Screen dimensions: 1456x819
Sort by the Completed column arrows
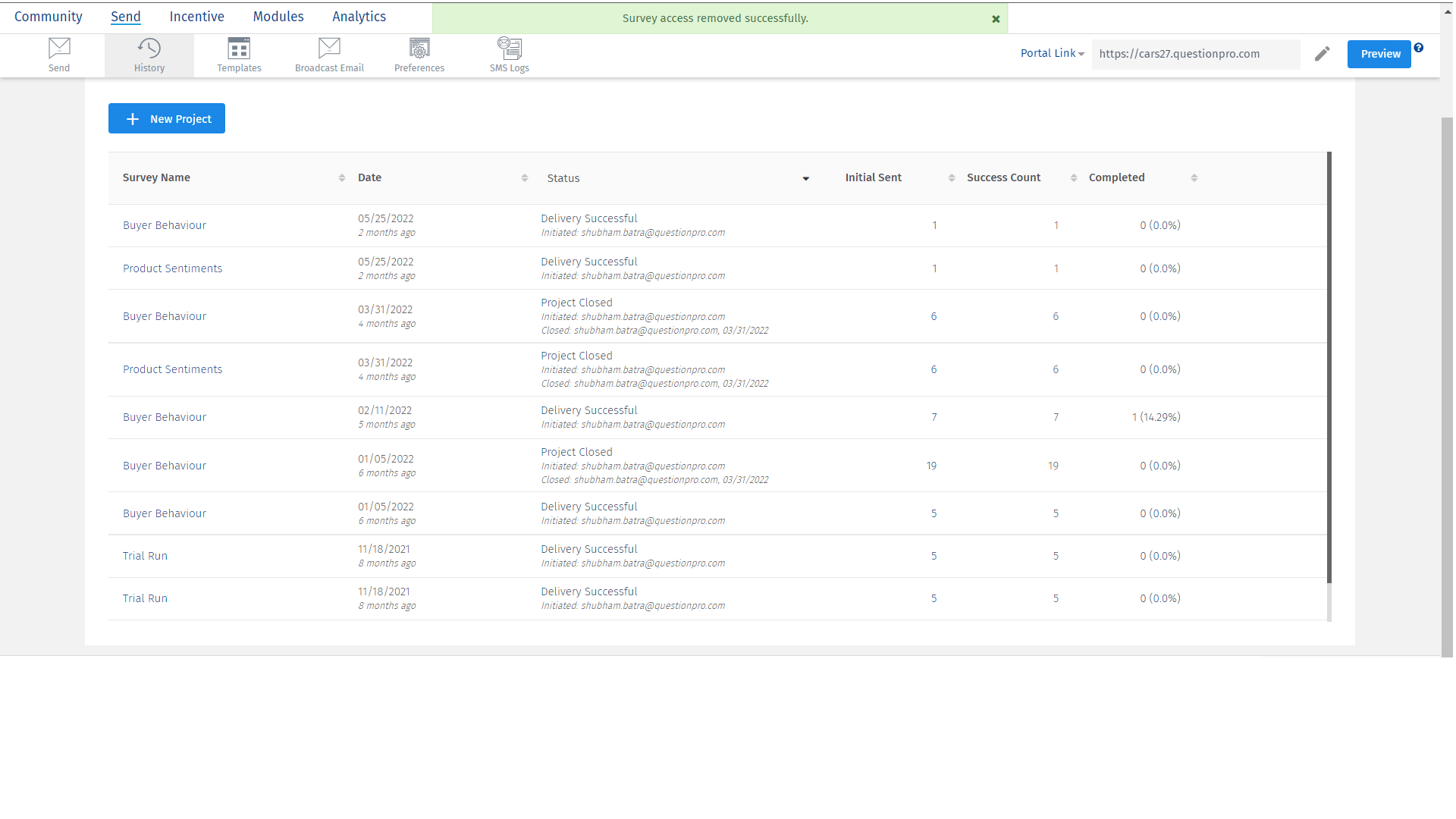(x=1194, y=177)
